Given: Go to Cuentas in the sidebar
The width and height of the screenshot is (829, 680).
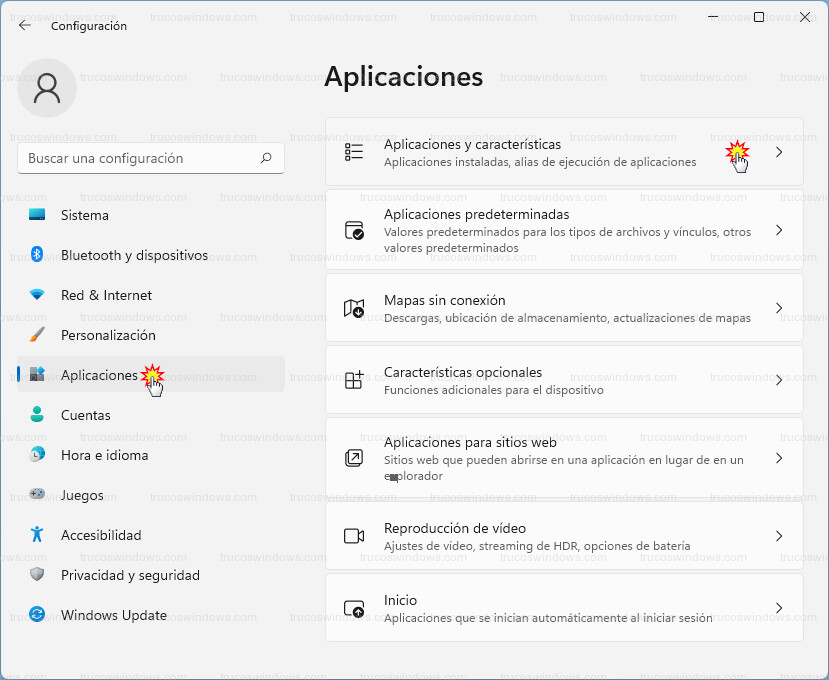Looking at the screenshot, I should (x=86, y=415).
